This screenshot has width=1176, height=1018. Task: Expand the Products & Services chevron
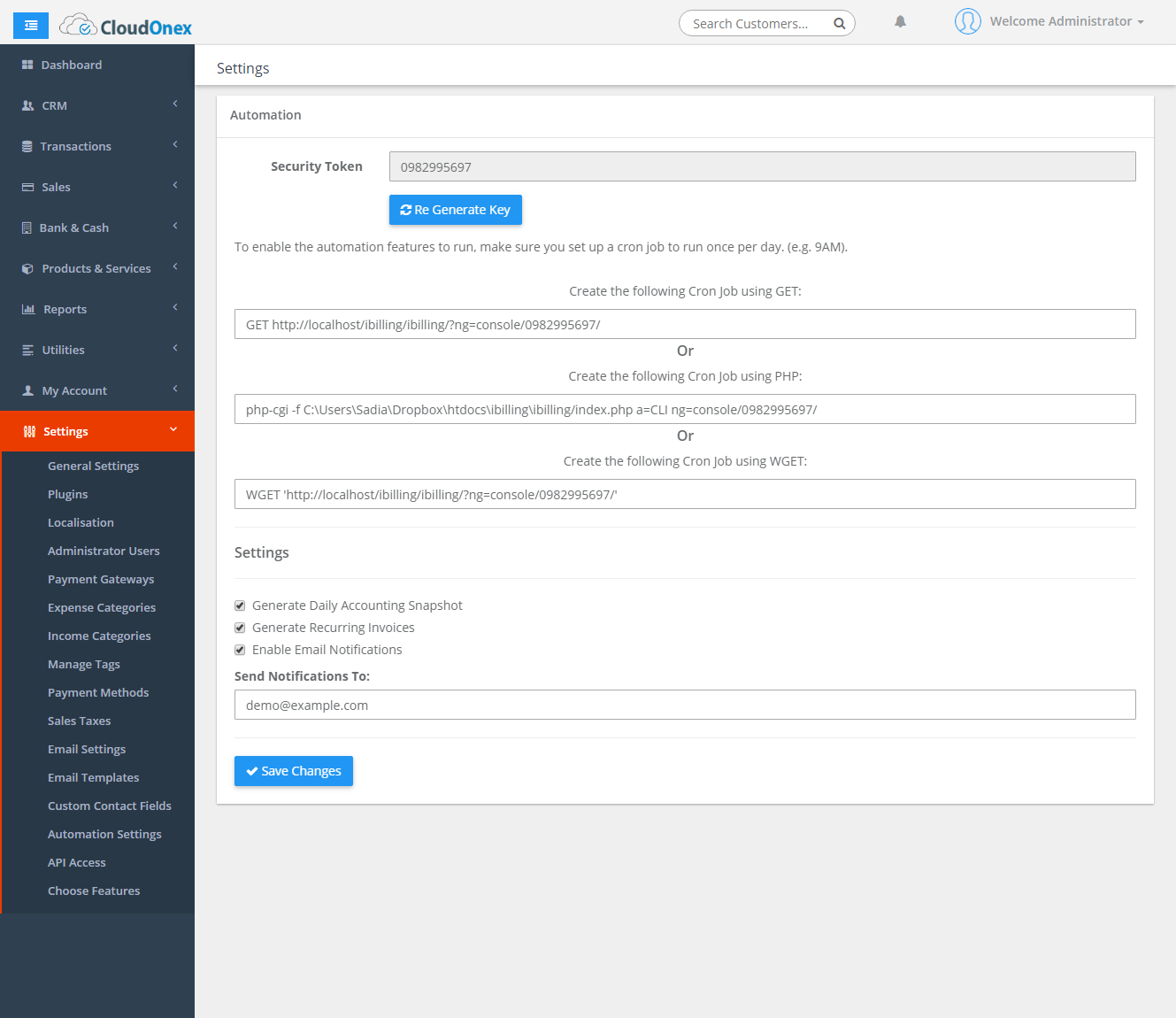click(x=175, y=266)
